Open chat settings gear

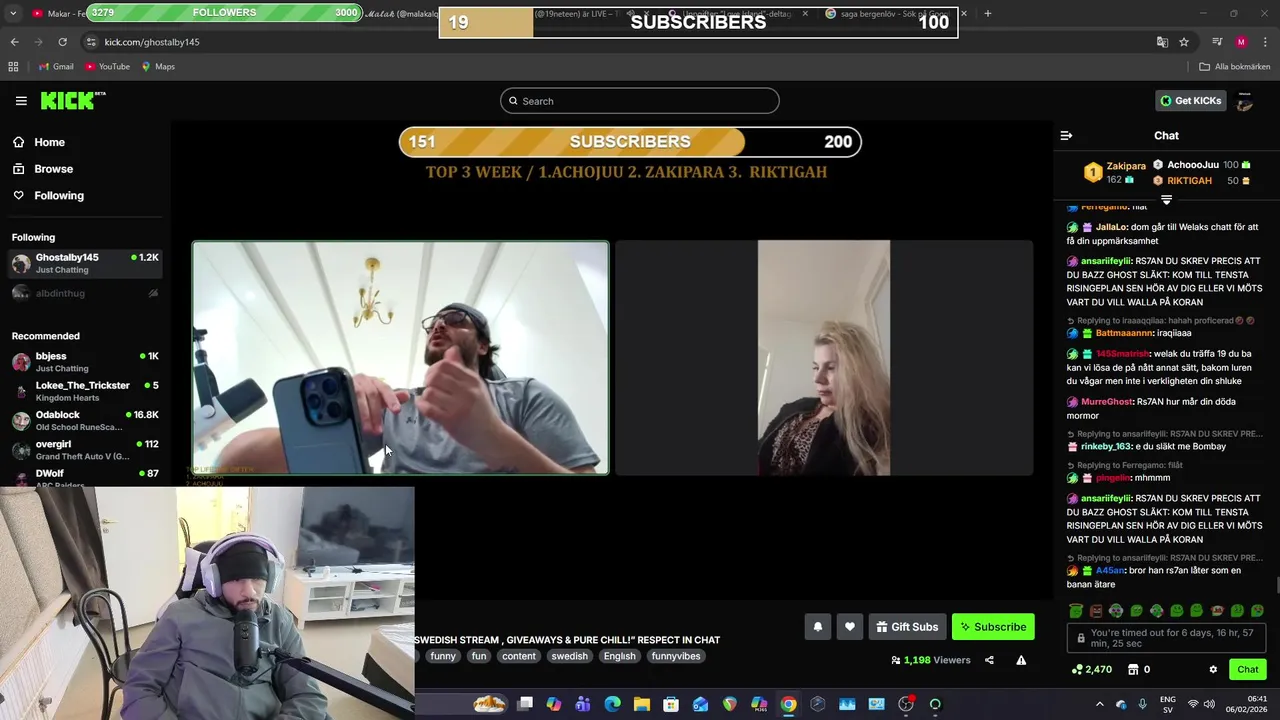point(1213,670)
